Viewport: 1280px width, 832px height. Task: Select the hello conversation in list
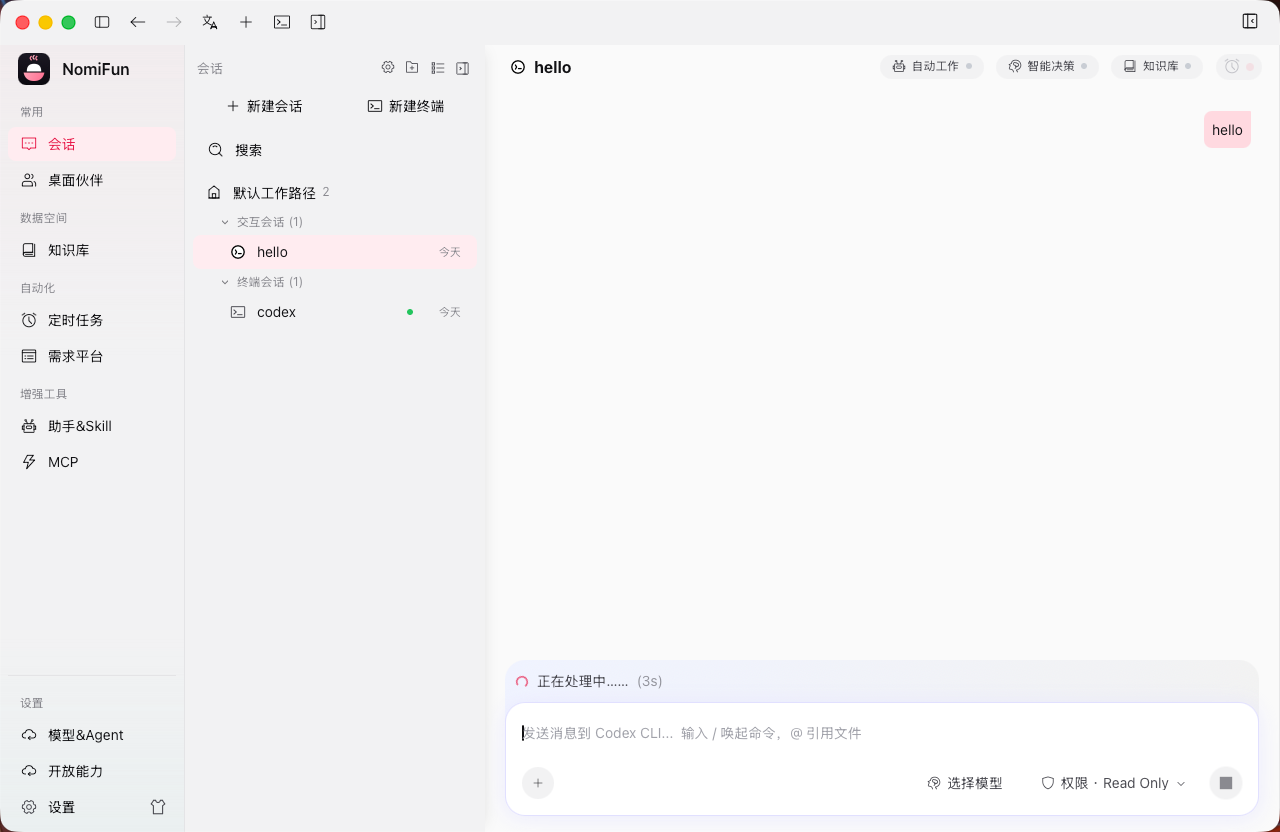(x=335, y=252)
